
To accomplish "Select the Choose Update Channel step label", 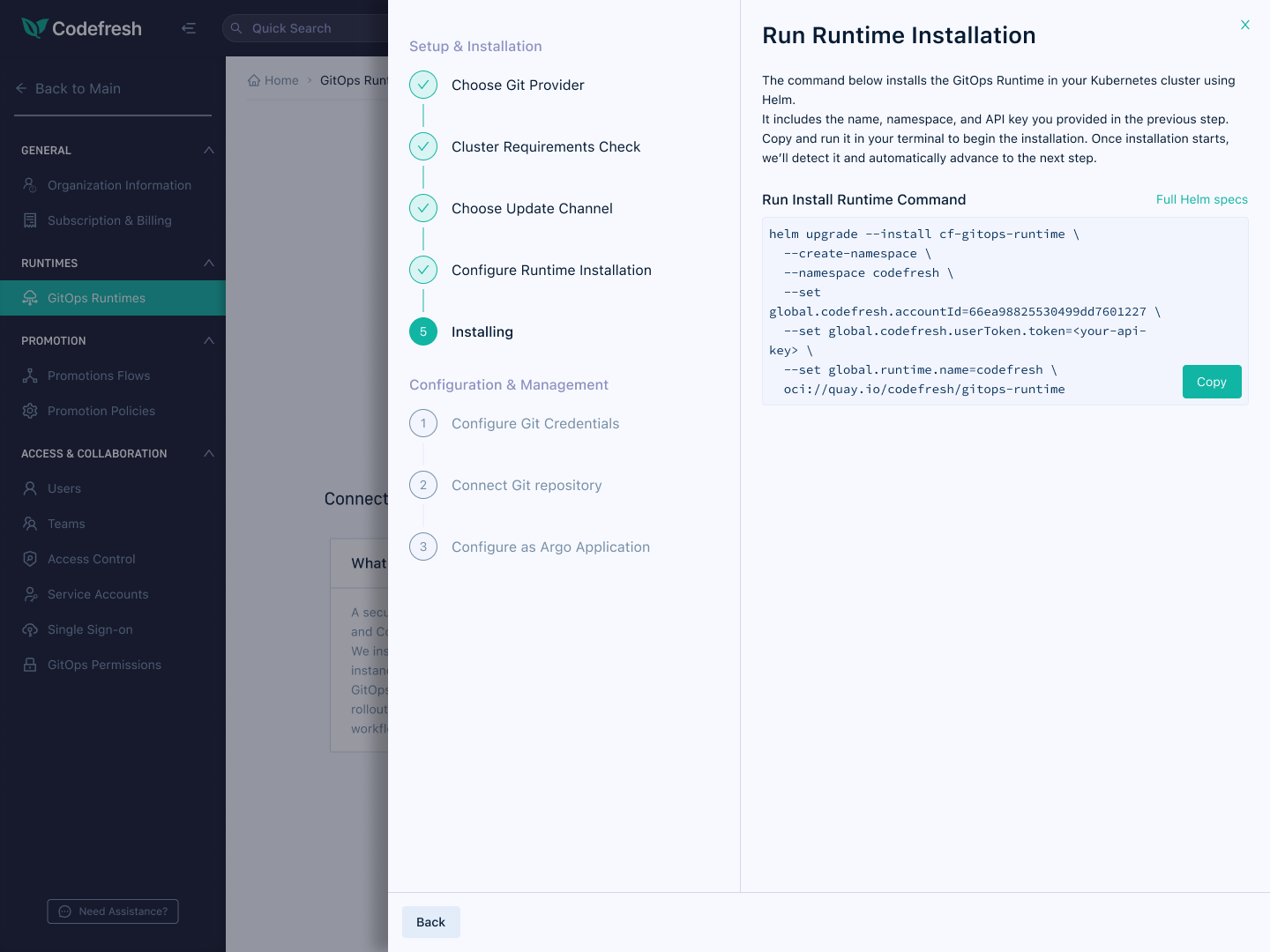I will tap(532, 208).
